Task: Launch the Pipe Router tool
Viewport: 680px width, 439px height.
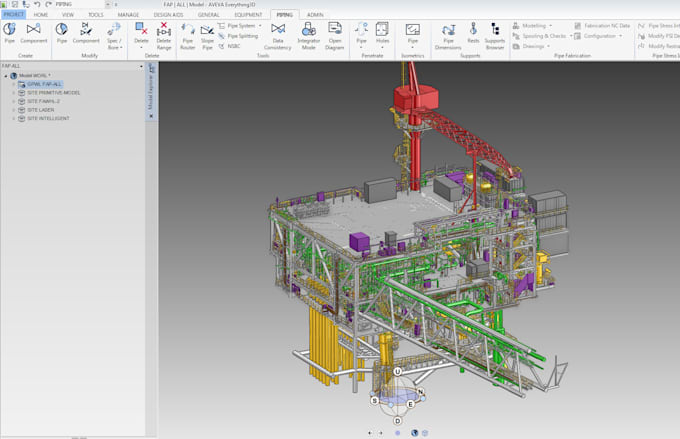Action: tap(187, 36)
